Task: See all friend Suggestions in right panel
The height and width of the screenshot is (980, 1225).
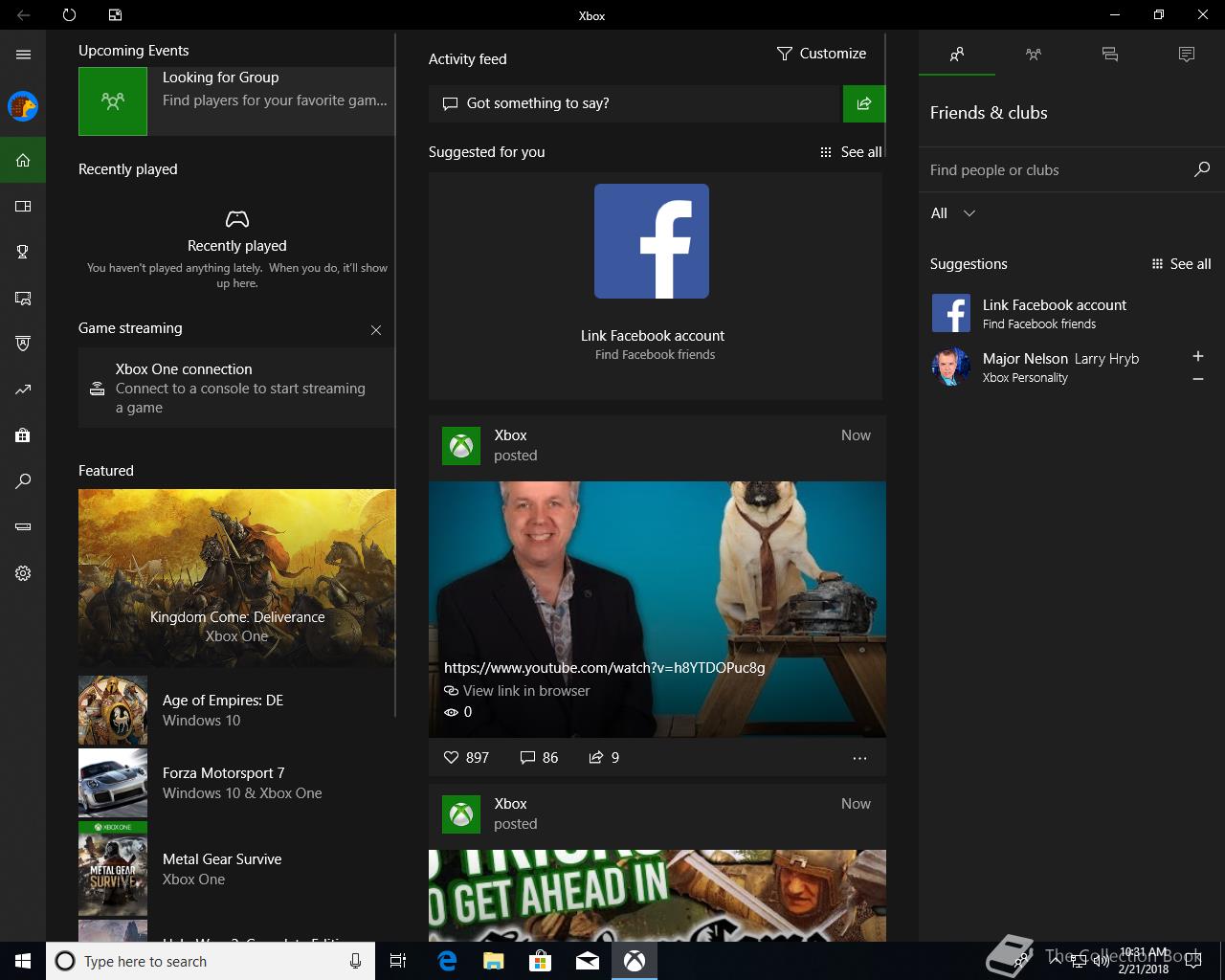Action: tap(1181, 264)
